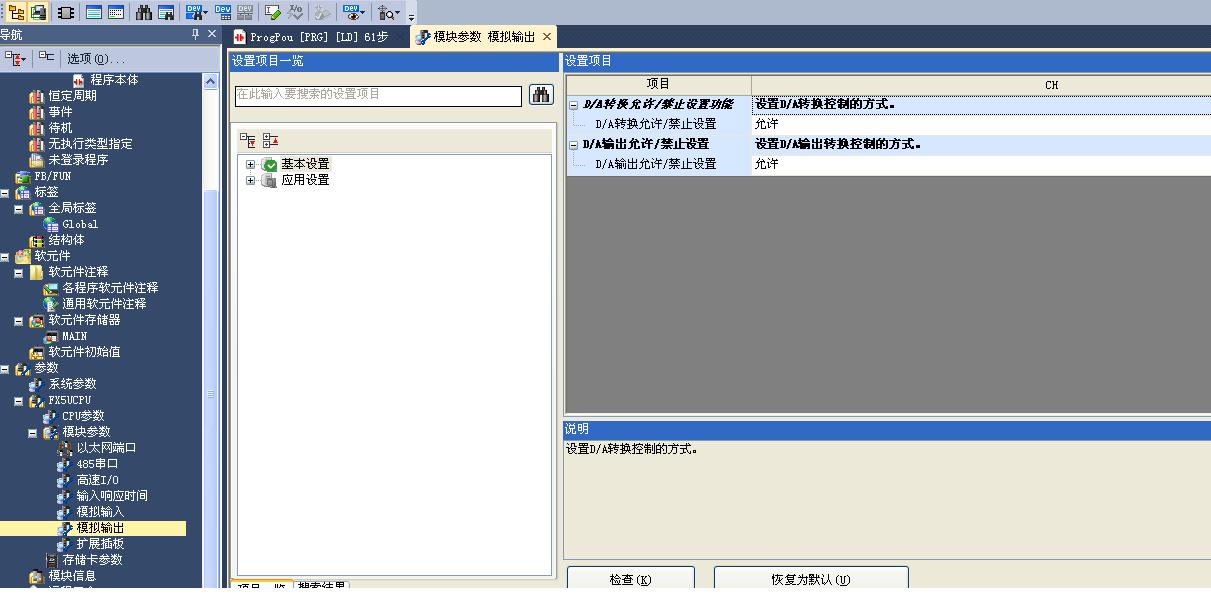Click the binoculars find icon in the top toolbar

144,12
